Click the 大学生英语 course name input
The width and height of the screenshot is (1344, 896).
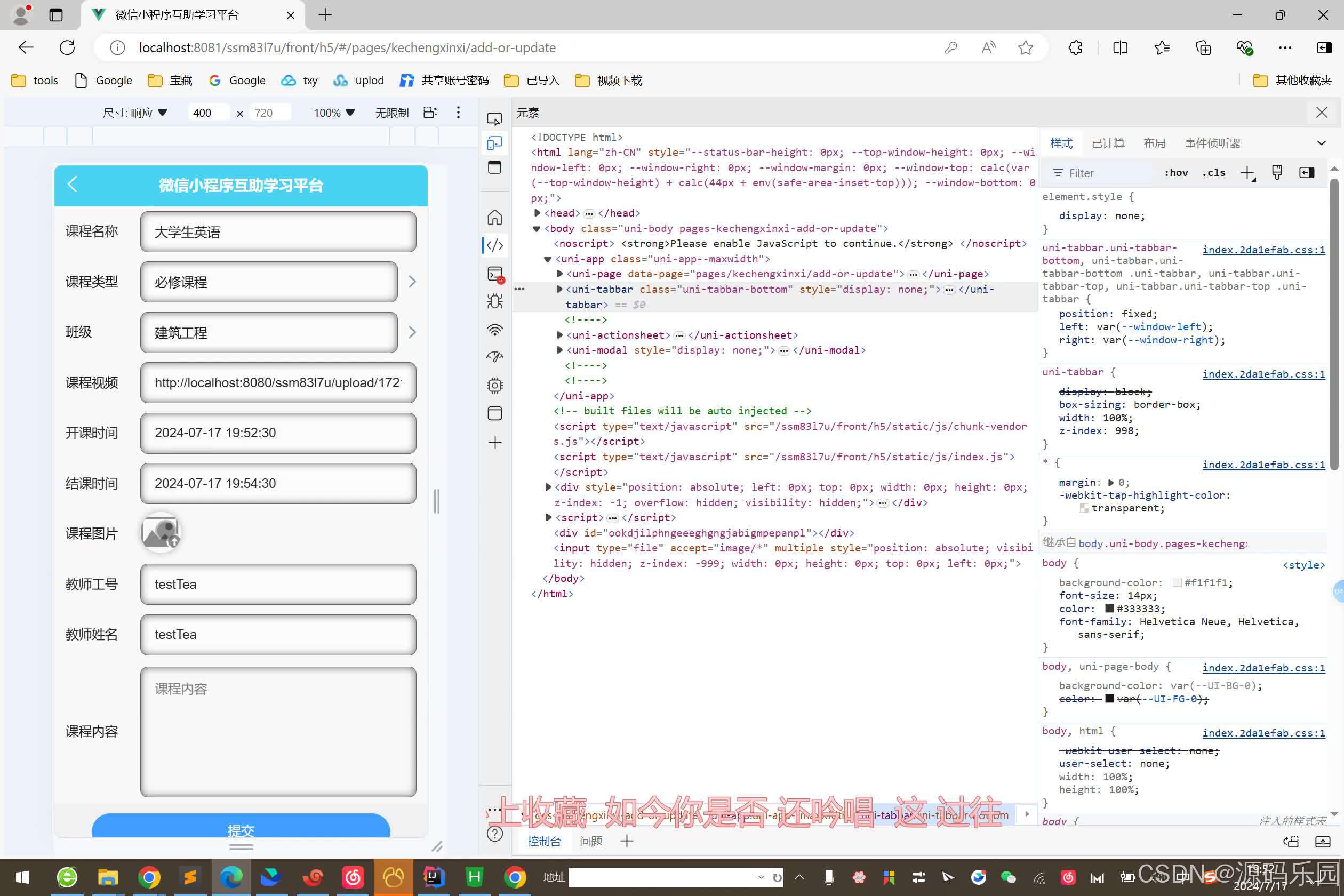(277, 232)
